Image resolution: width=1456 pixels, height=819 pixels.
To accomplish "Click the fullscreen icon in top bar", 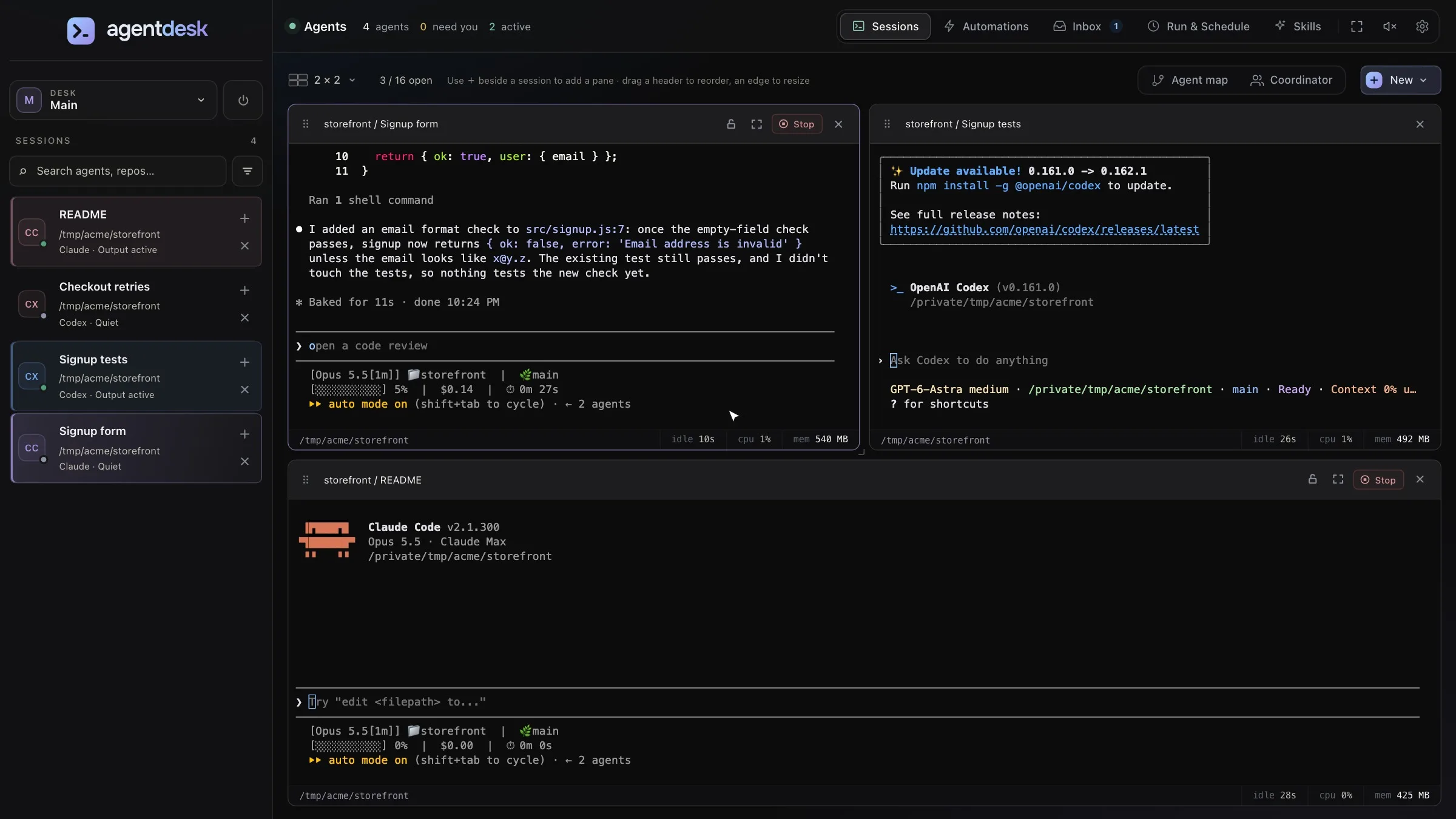I will pos(1357,26).
